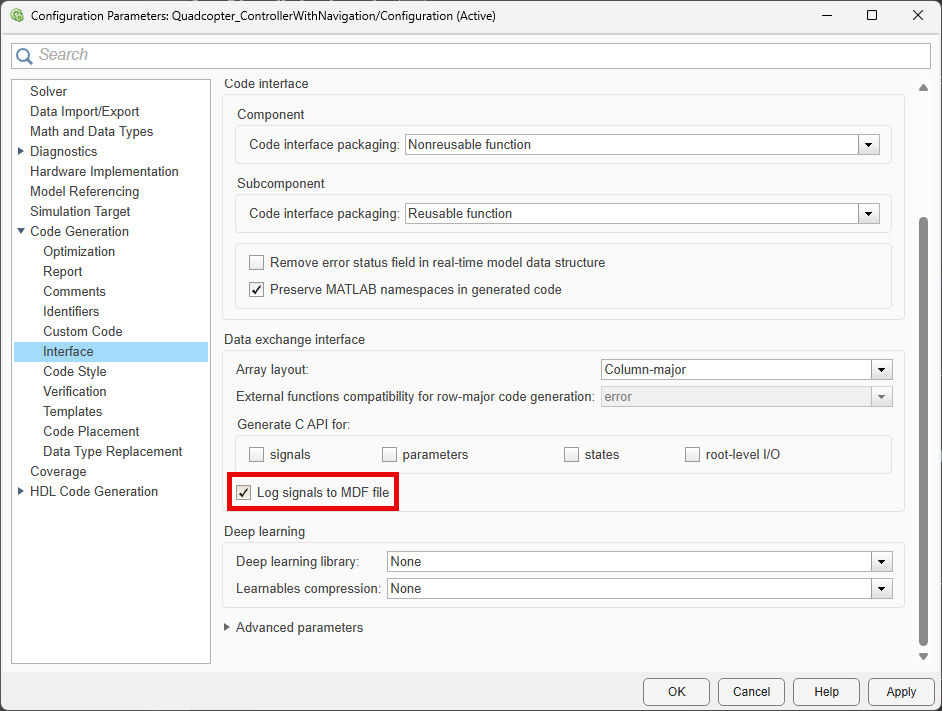Open the Solver settings pane
Viewport: 942px width, 711px height.
click(49, 91)
